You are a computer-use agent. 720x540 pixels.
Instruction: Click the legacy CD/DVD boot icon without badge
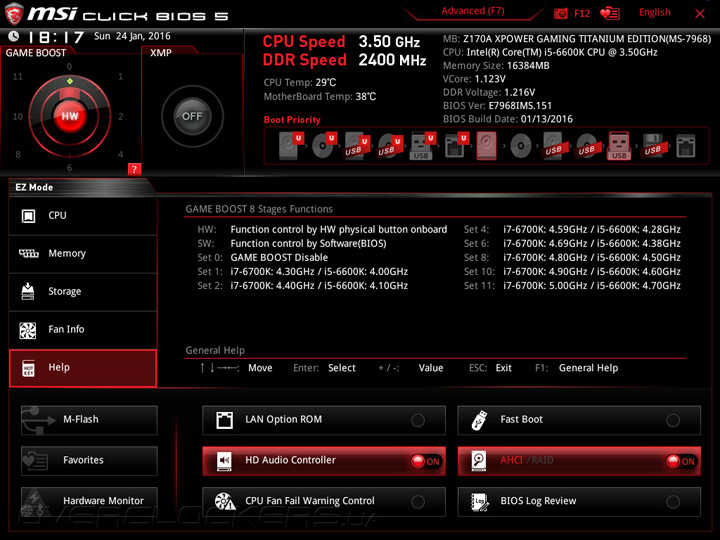(521, 146)
